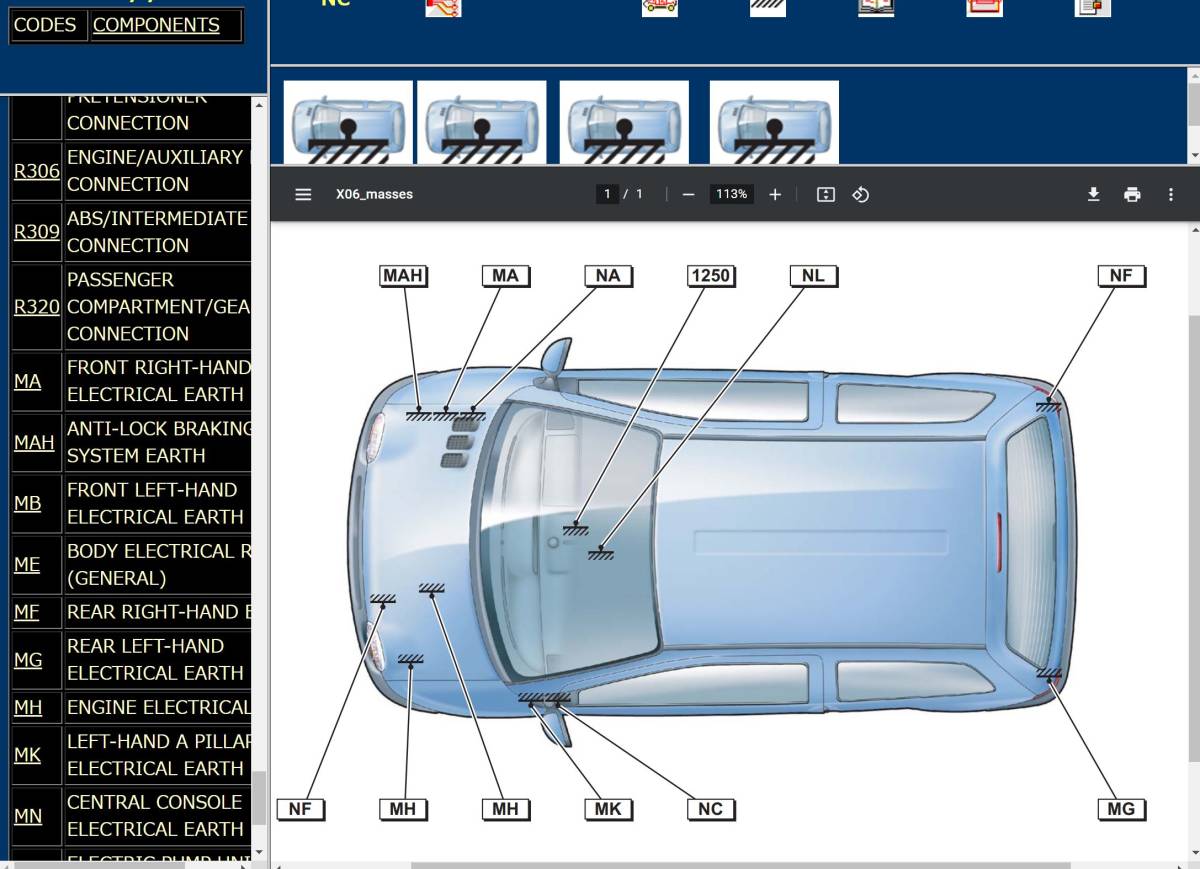The image size is (1200, 869).
Task: Zoom in the X06_masses PDF
Action: coord(775,194)
